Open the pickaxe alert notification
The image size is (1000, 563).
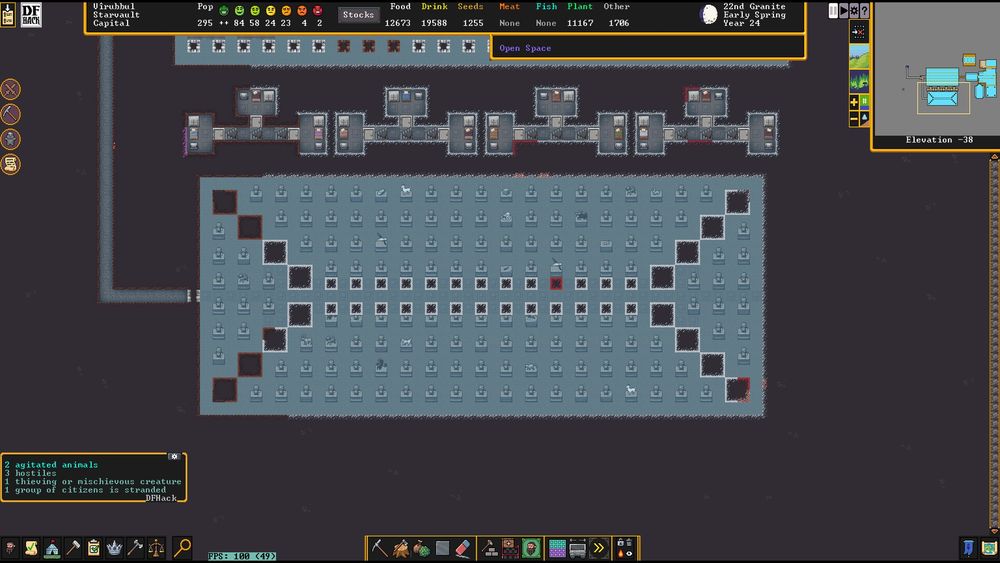pyautogui.click(x=10, y=114)
